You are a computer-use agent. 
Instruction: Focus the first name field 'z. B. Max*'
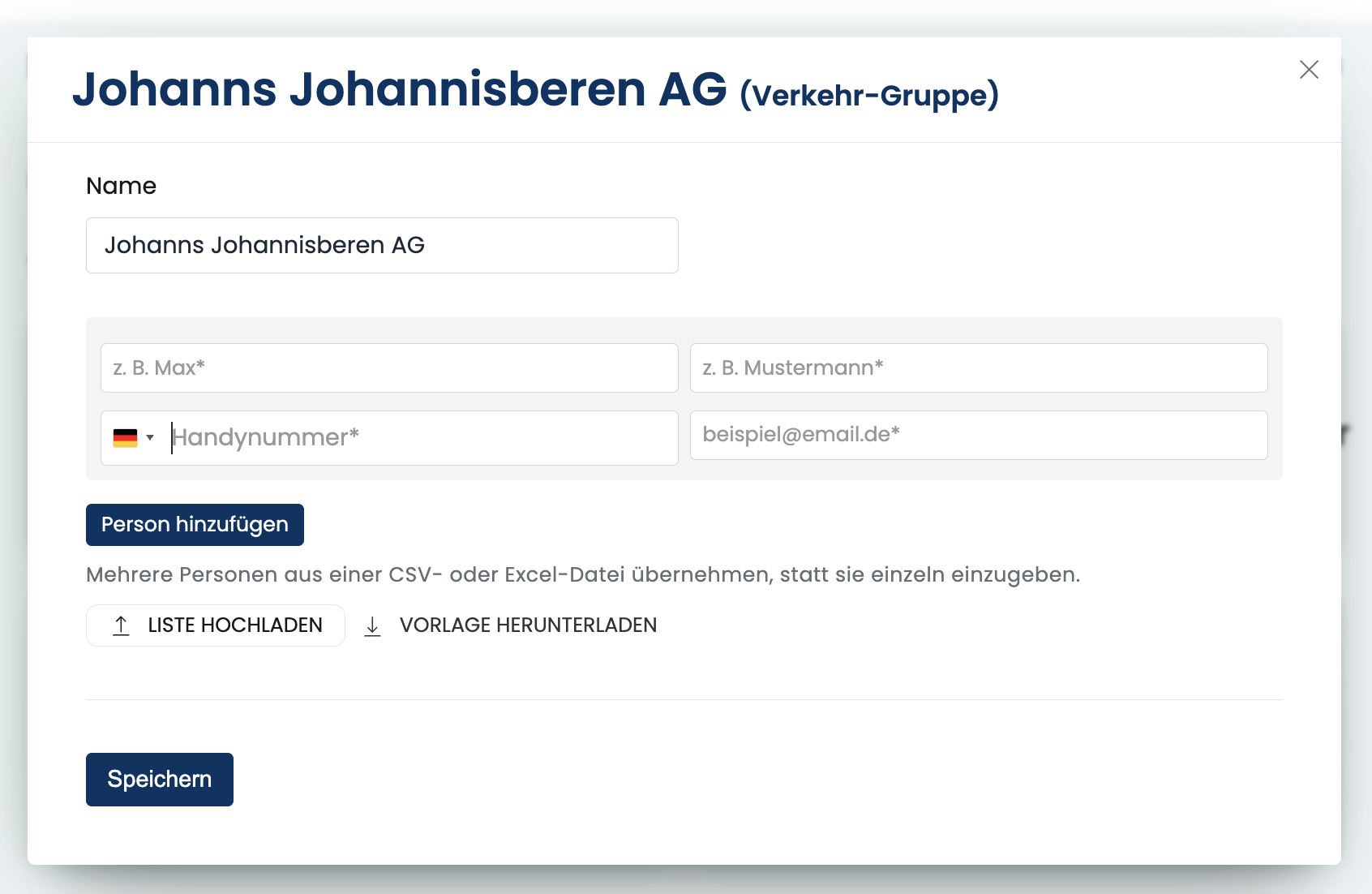click(389, 368)
